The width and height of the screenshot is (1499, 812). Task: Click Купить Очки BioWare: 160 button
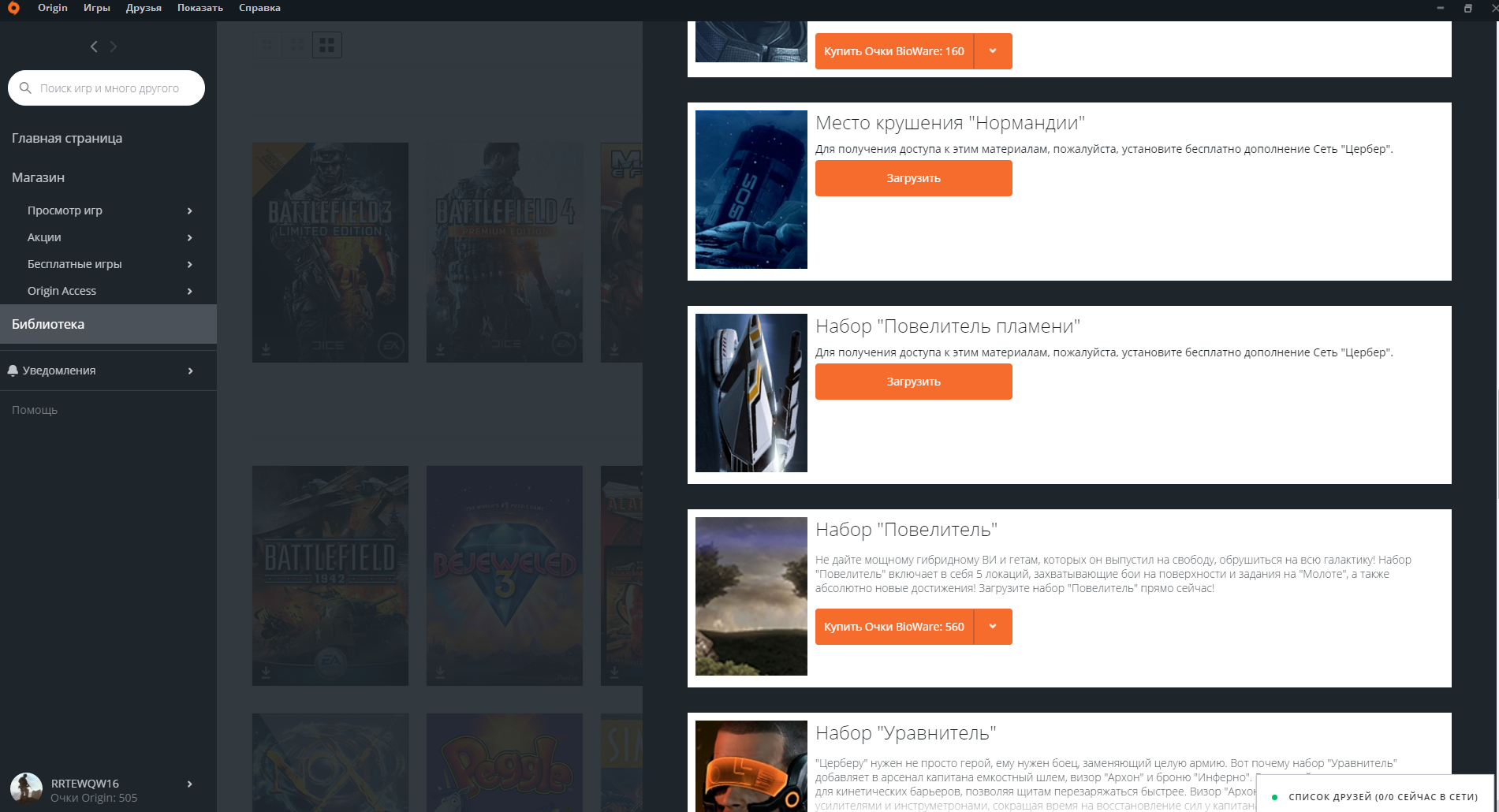click(x=894, y=51)
